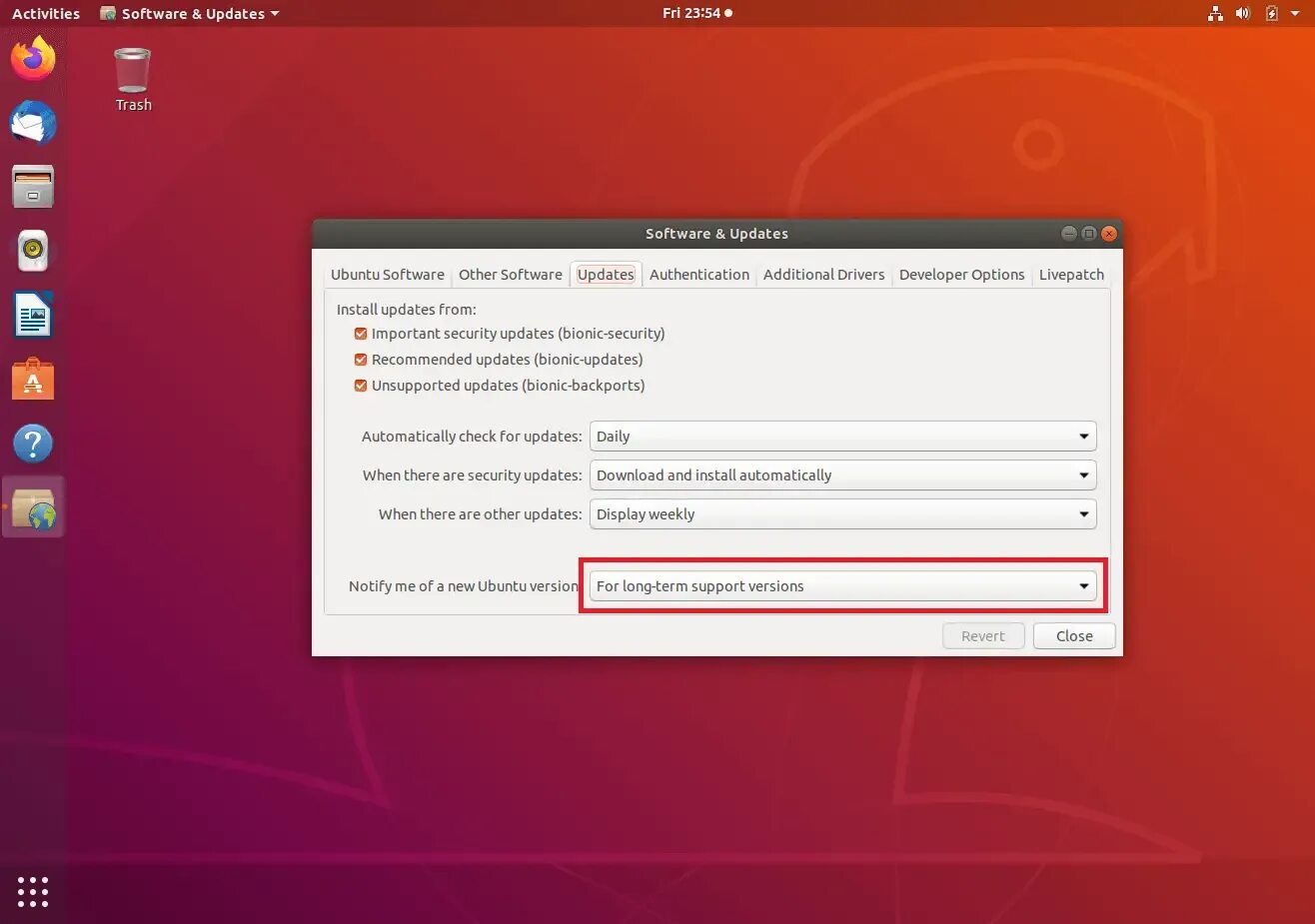Click 'When there are other updates:' label

tap(481, 514)
